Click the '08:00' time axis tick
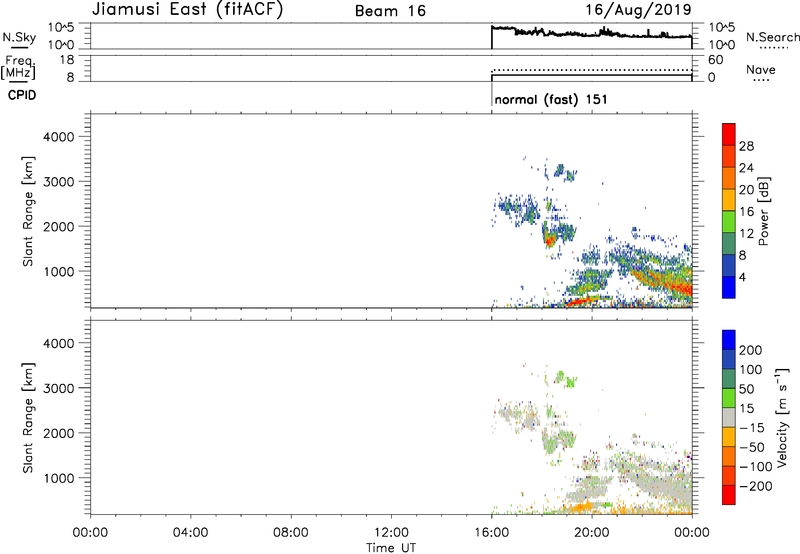The height and width of the screenshot is (554, 800). (291, 533)
